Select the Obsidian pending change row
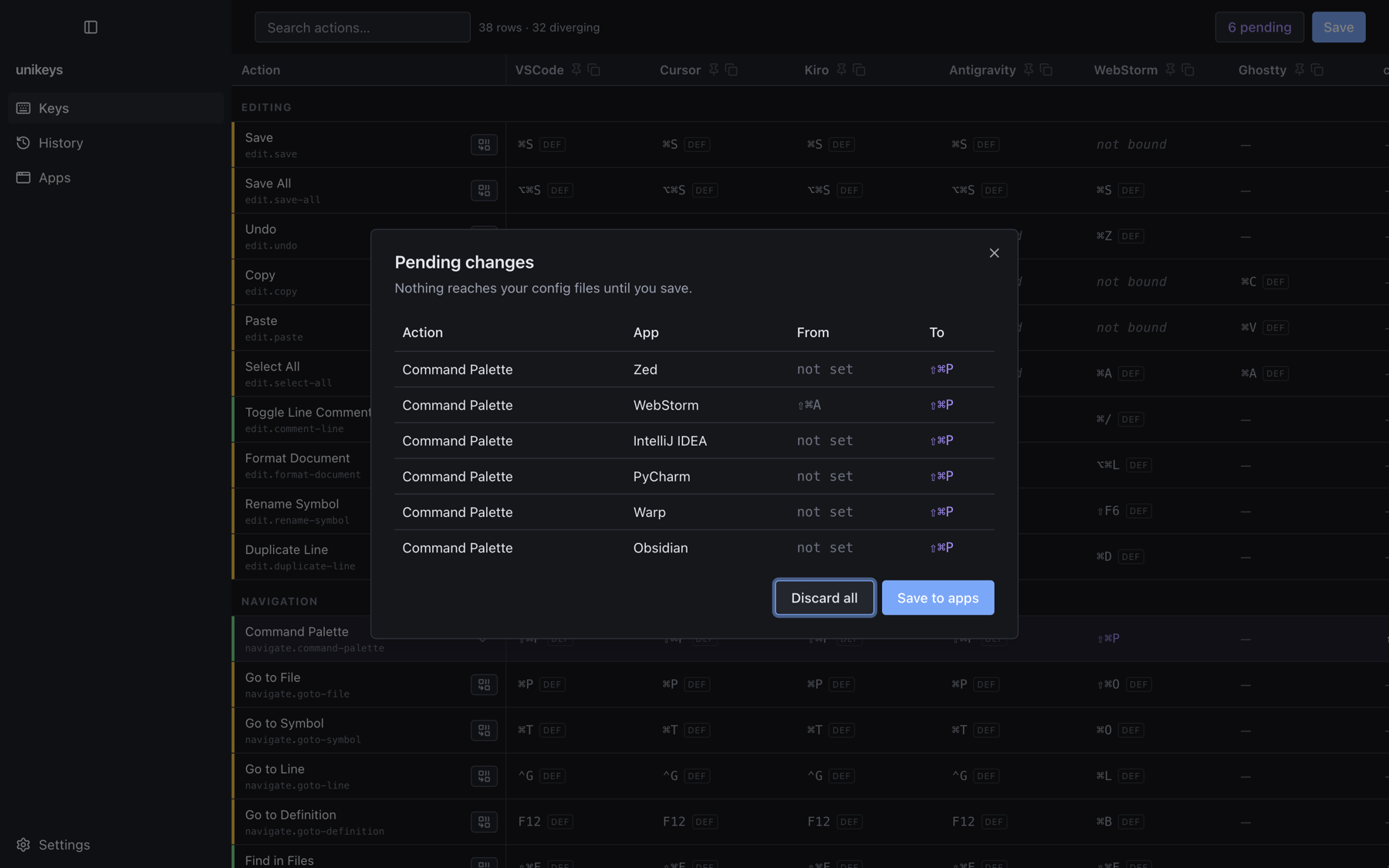1389x868 pixels. point(694,548)
